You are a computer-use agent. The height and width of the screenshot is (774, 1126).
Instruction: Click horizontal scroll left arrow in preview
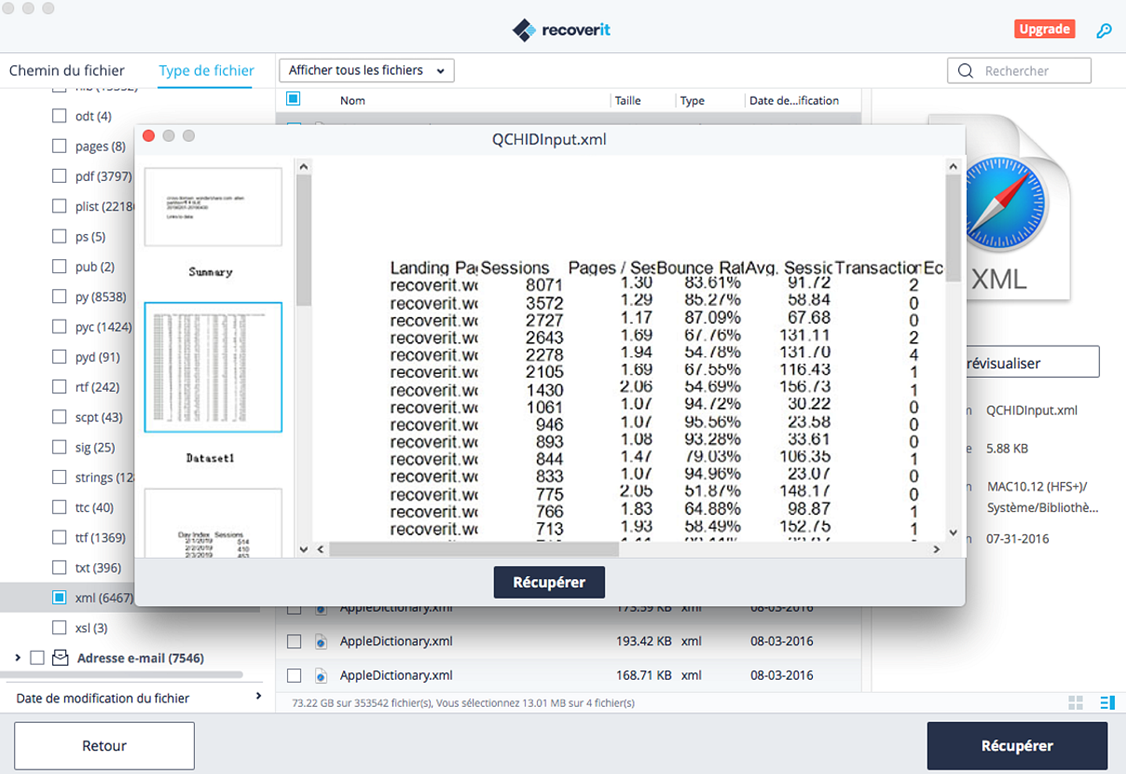[x=320, y=549]
